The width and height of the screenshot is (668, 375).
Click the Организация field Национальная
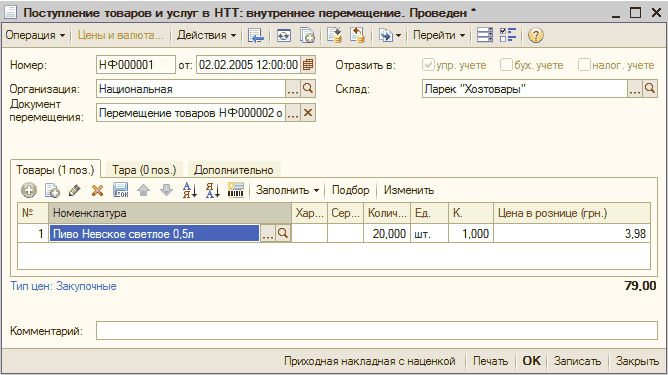[191, 89]
